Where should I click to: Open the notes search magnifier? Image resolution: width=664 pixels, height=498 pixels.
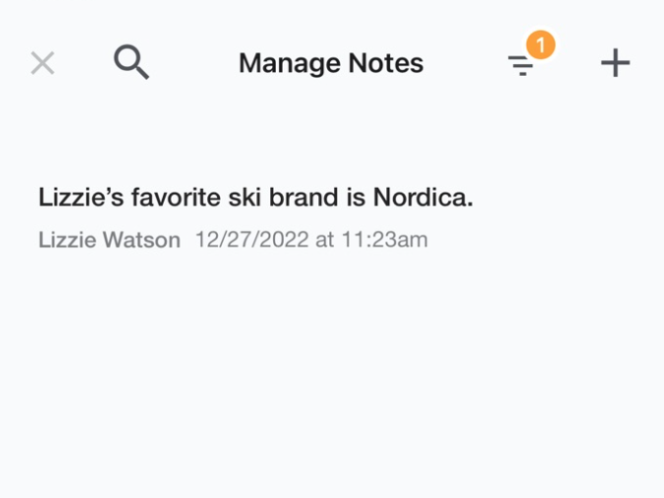point(131,62)
